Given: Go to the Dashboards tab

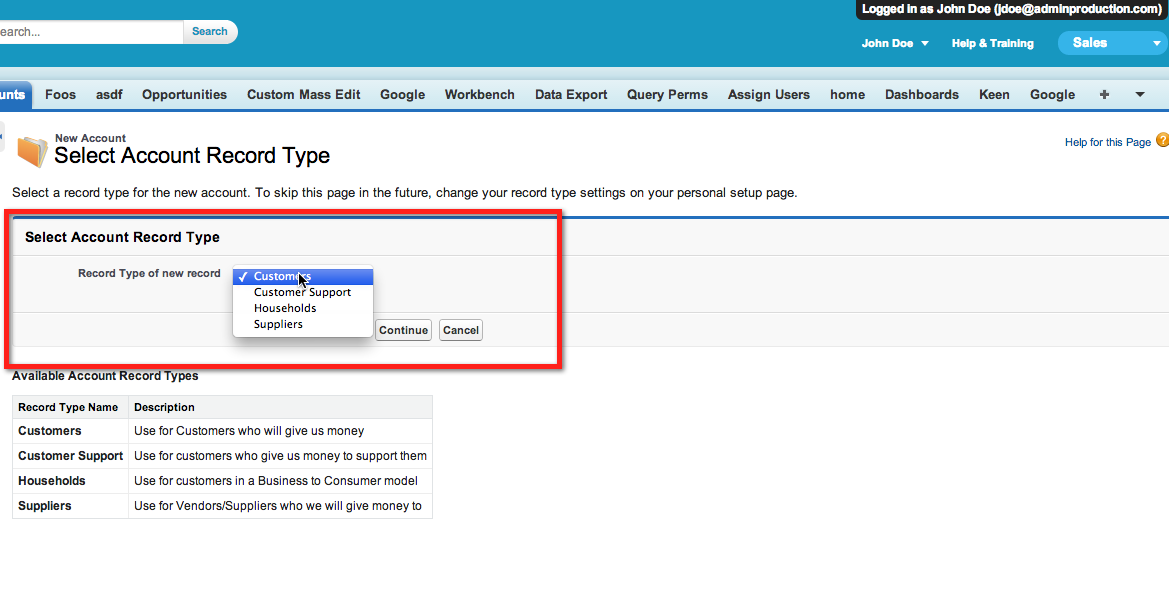Looking at the screenshot, I should [920, 94].
